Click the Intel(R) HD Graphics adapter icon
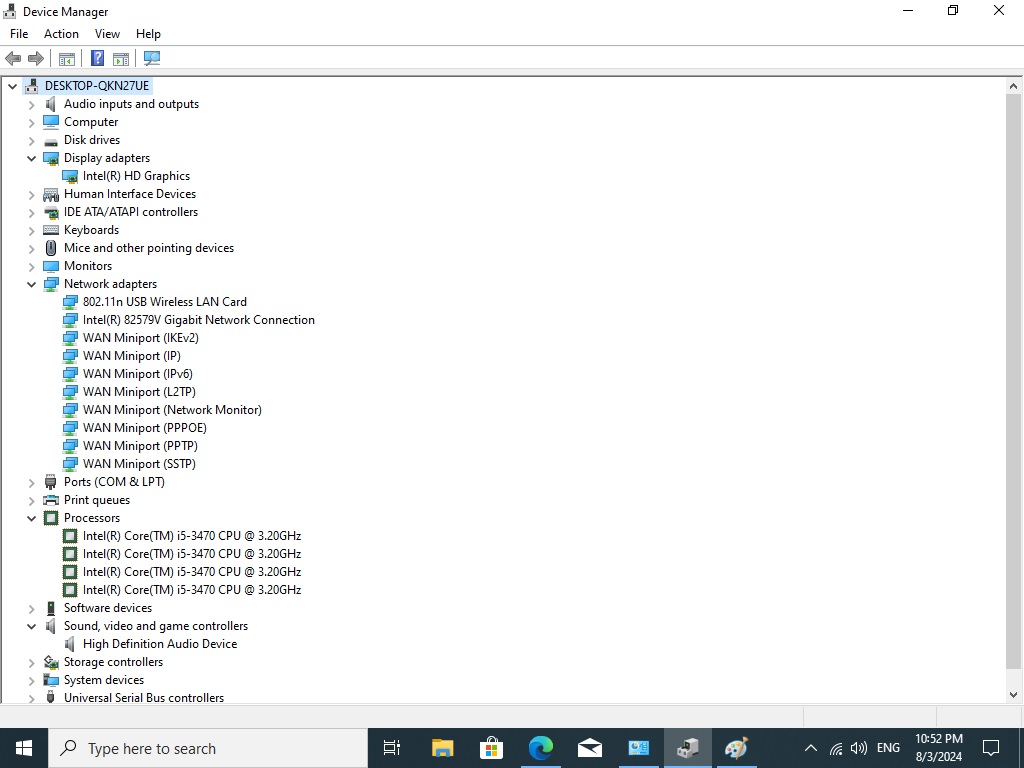 click(x=70, y=176)
